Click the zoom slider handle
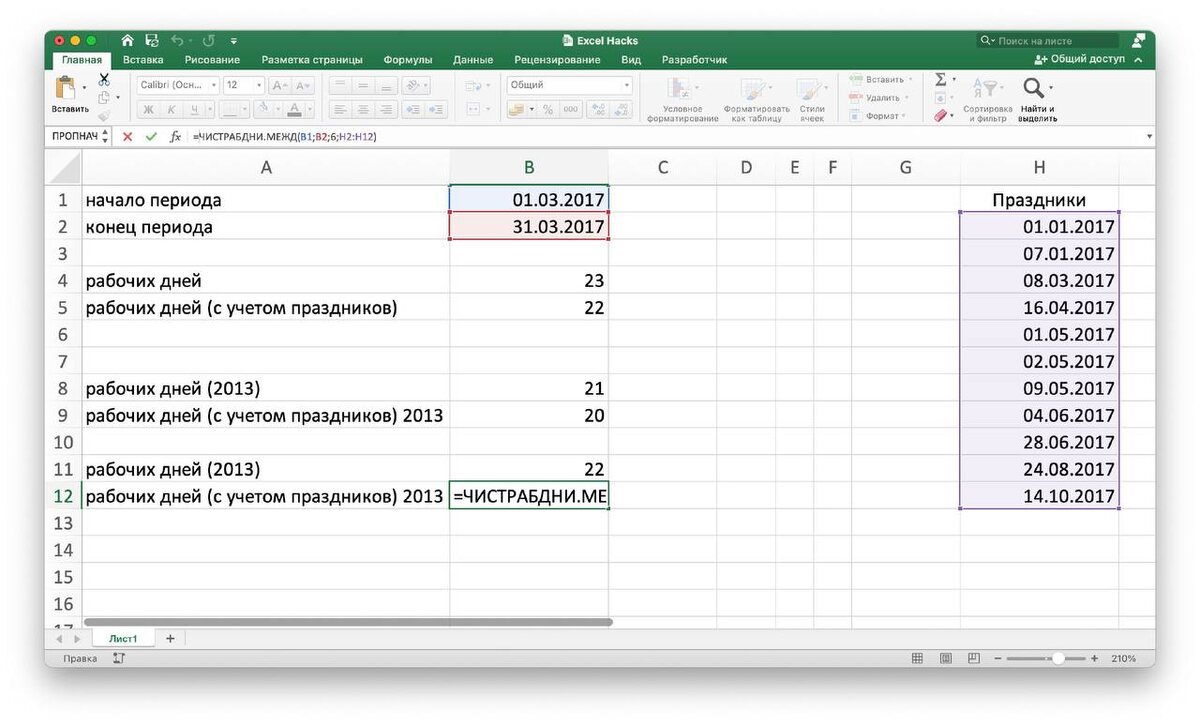1200x726 pixels. point(1057,659)
